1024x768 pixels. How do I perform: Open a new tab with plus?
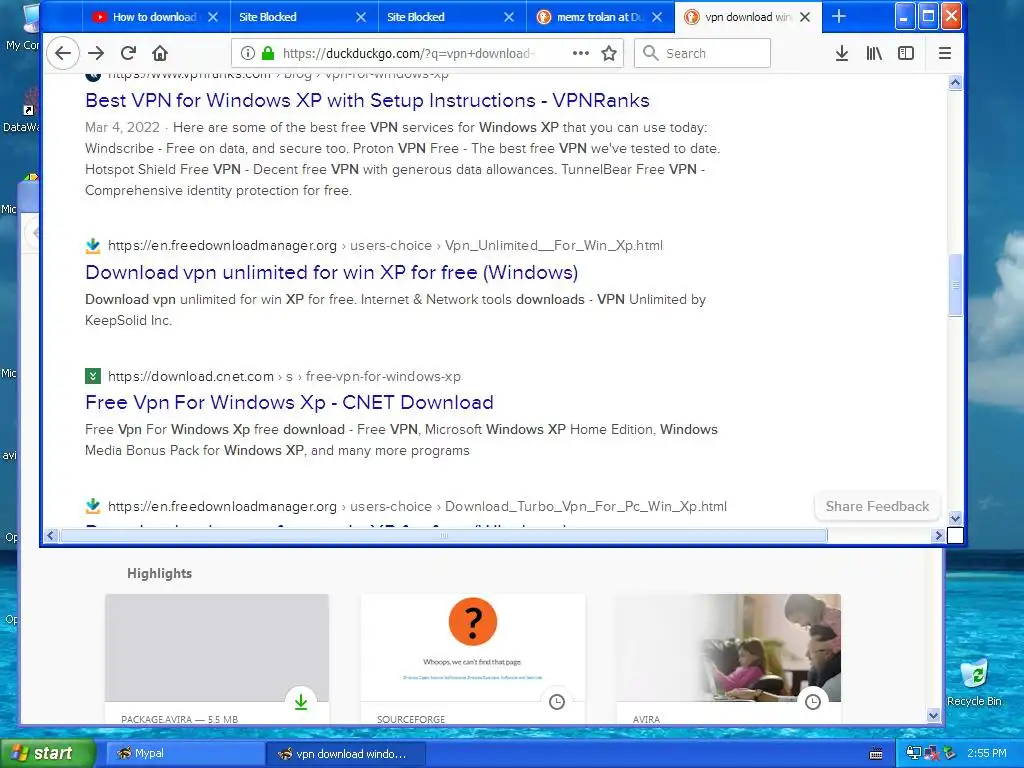point(839,17)
